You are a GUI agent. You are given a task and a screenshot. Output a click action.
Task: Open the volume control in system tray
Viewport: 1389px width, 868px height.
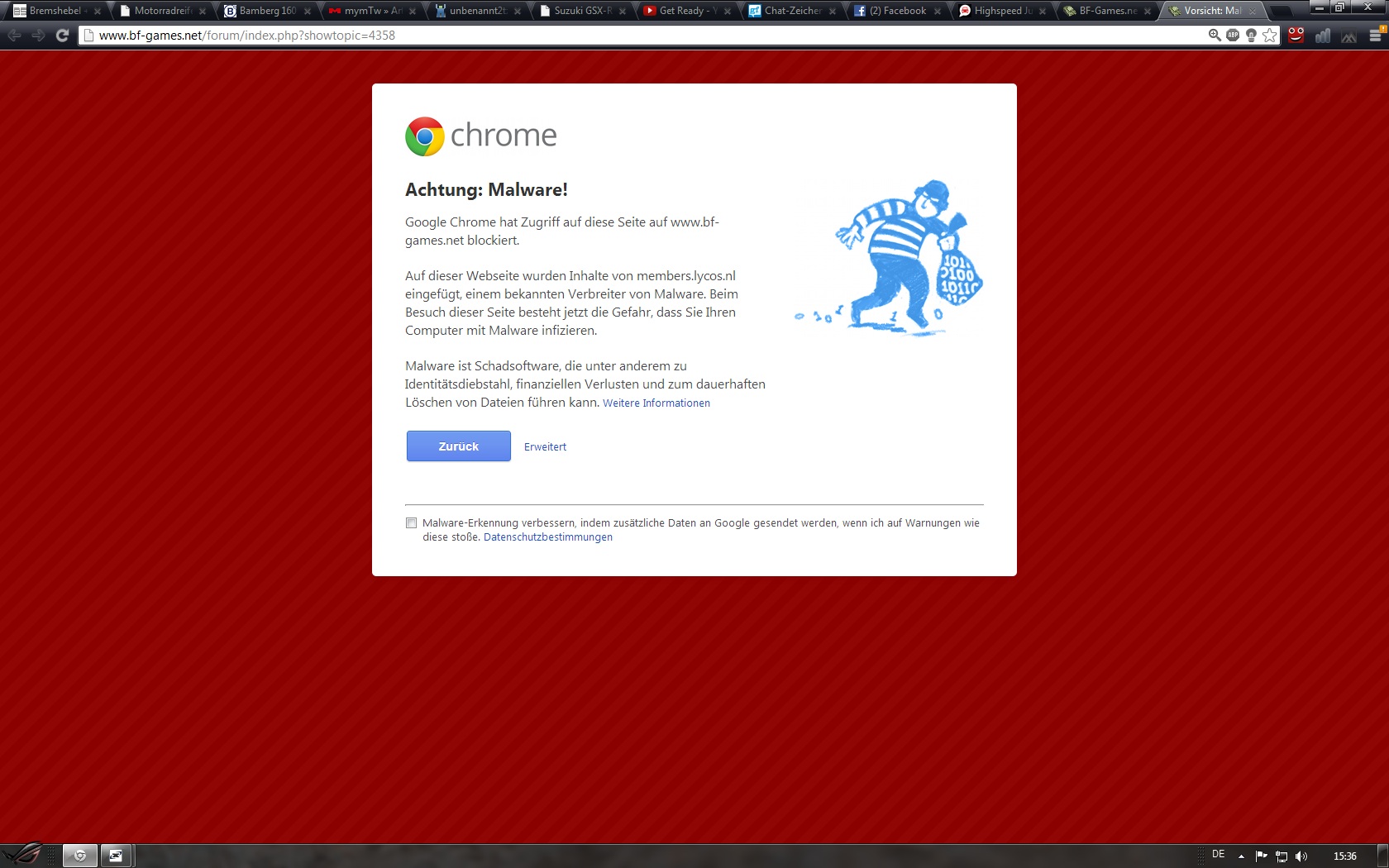coord(1301,856)
